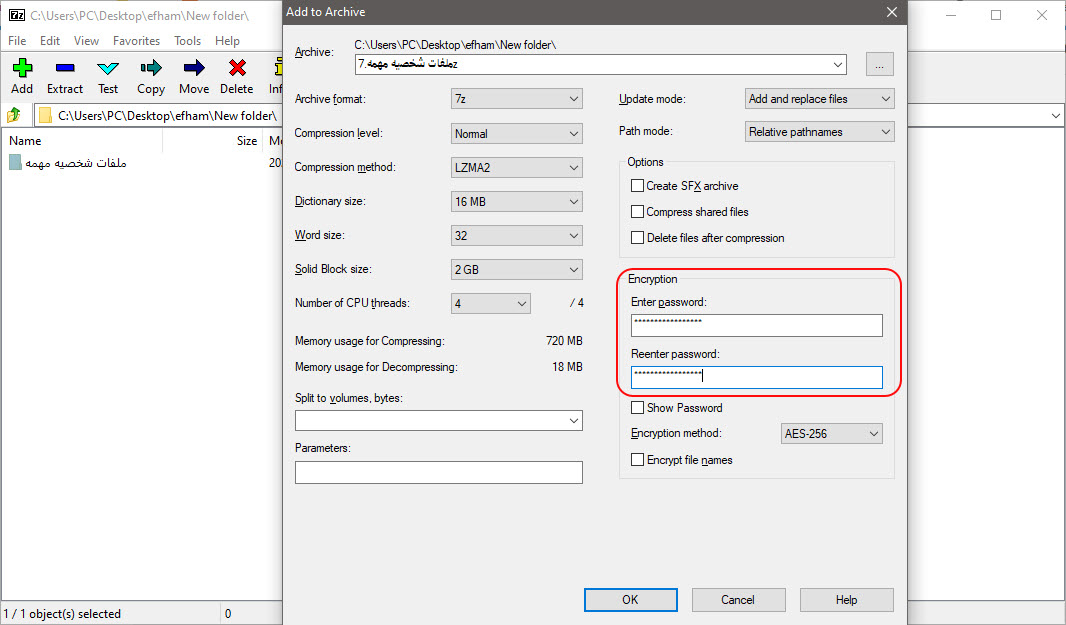Open the Tools menu

coord(187,41)
